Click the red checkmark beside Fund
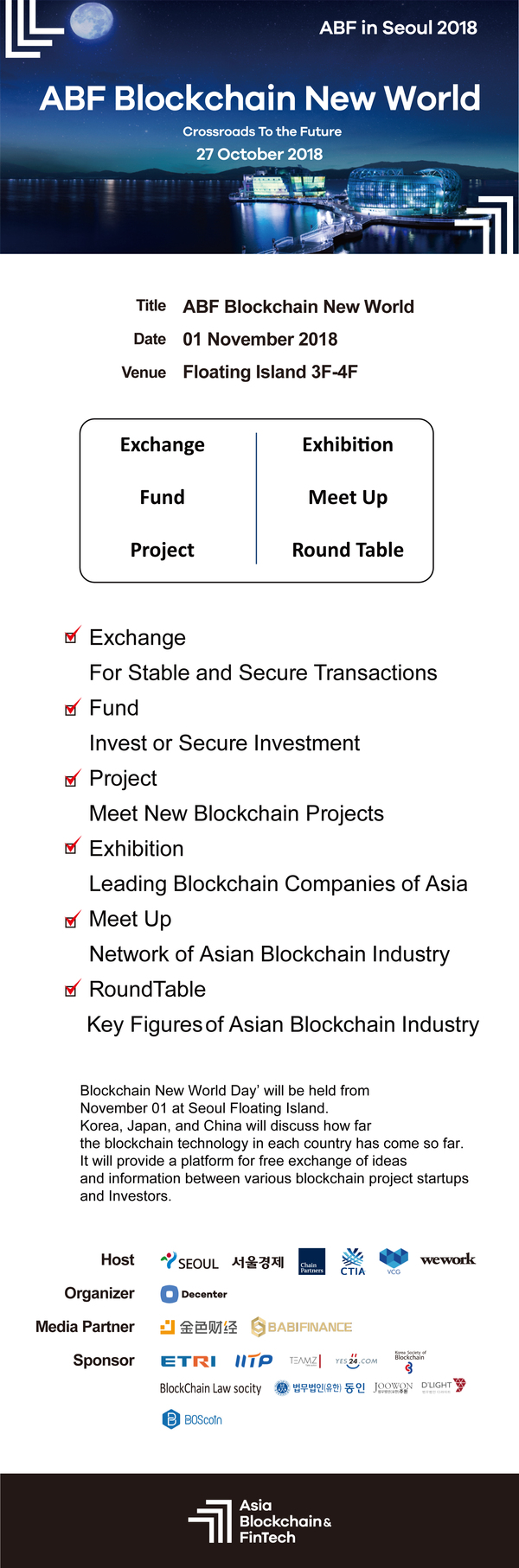Viewport: 519px width, 1568px height. coord(74,706)
